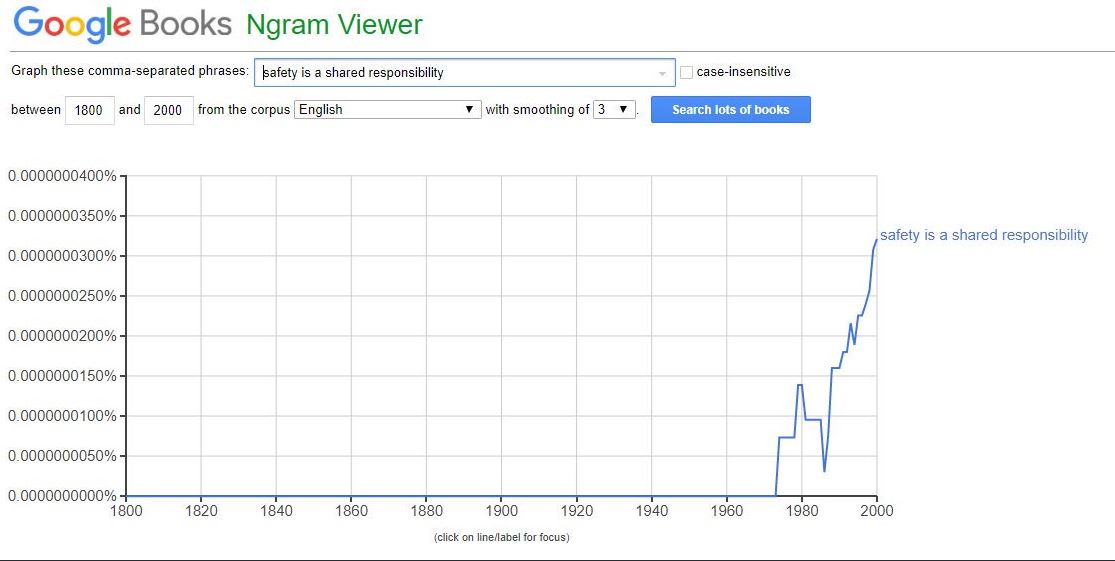1115x561 pixels.
Task: Click the 1900 x-axis label
Action: [501, 511]
